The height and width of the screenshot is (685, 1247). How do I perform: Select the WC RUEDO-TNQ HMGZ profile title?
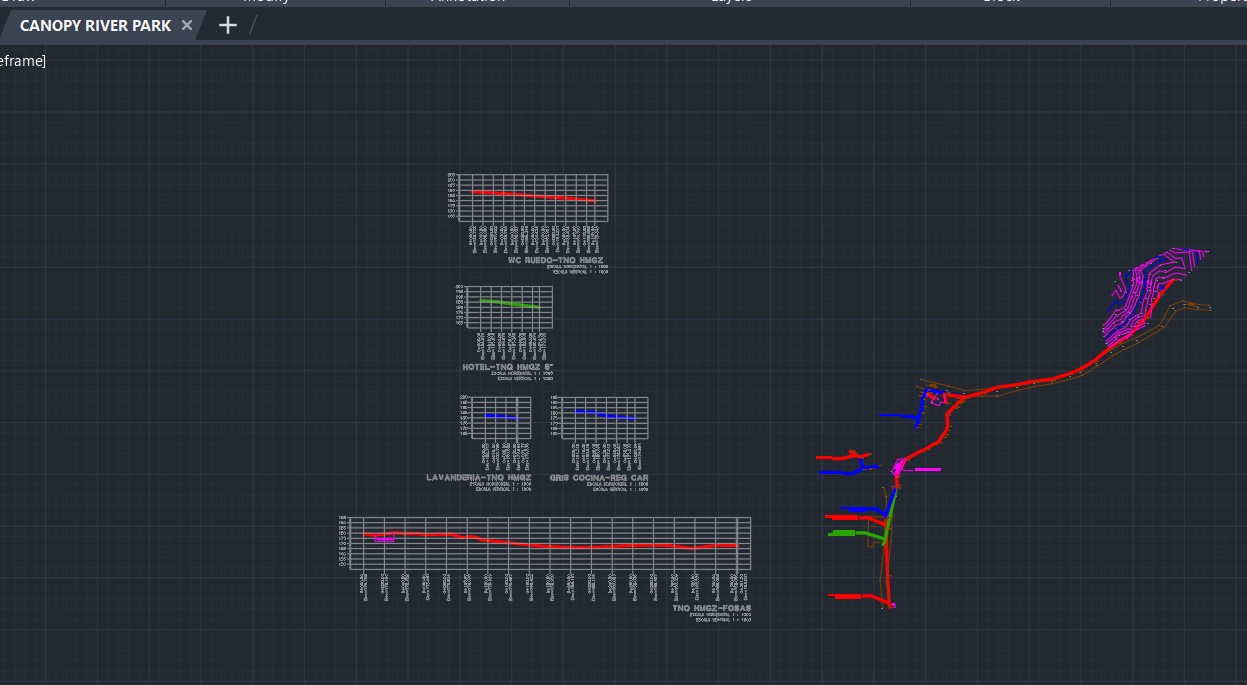[x=555, y=260]
